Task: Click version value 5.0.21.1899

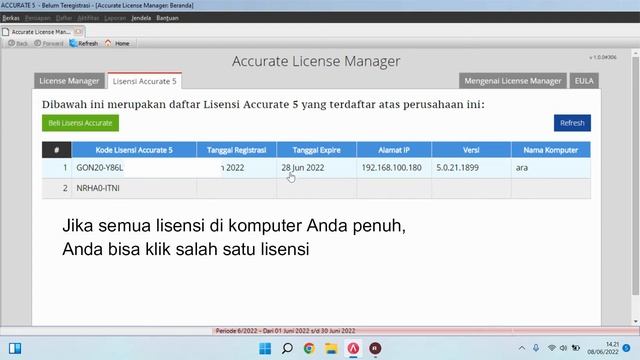Action: tap(457, 168)
